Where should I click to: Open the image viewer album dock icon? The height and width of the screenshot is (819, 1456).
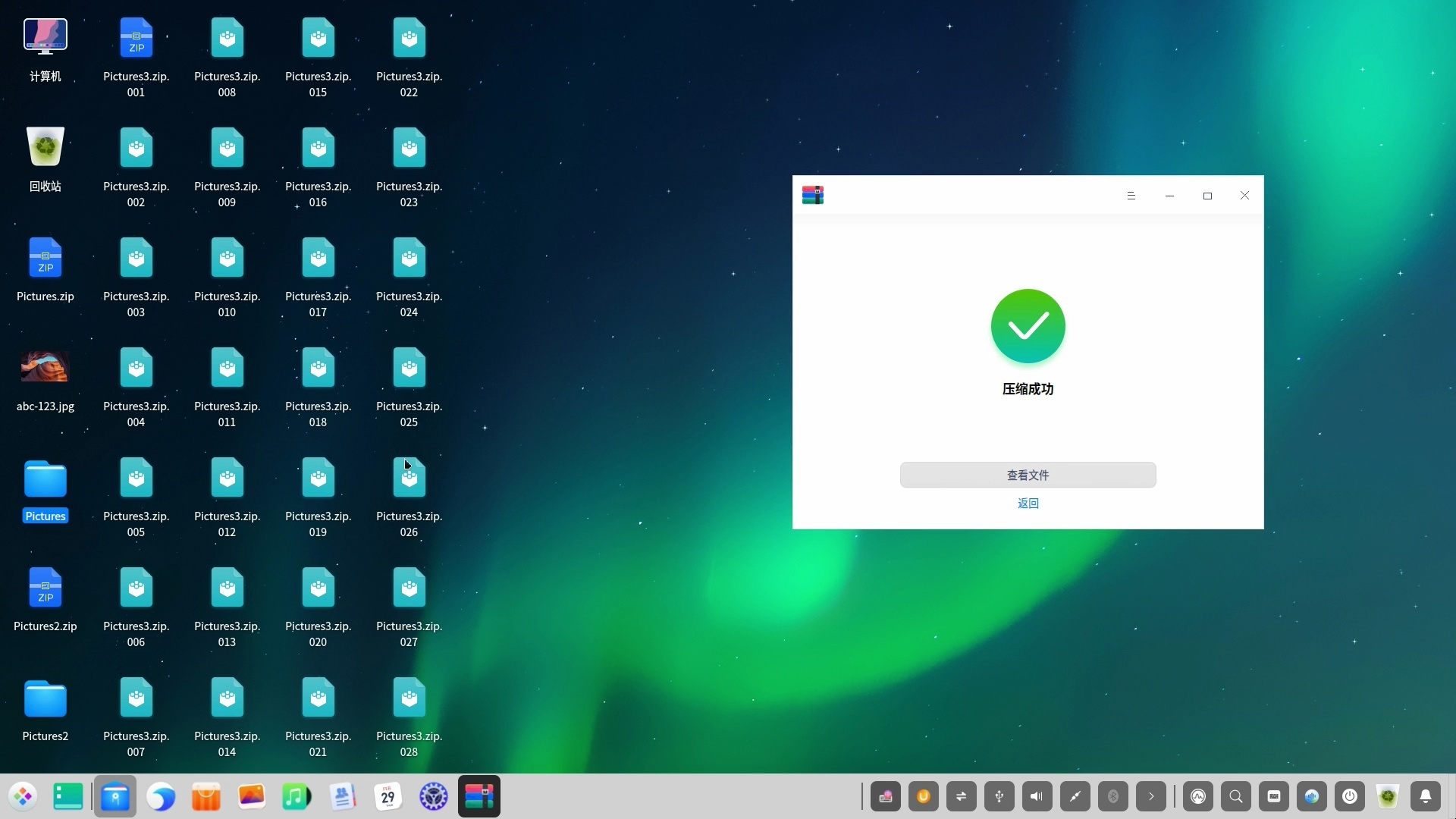(252, 796)
